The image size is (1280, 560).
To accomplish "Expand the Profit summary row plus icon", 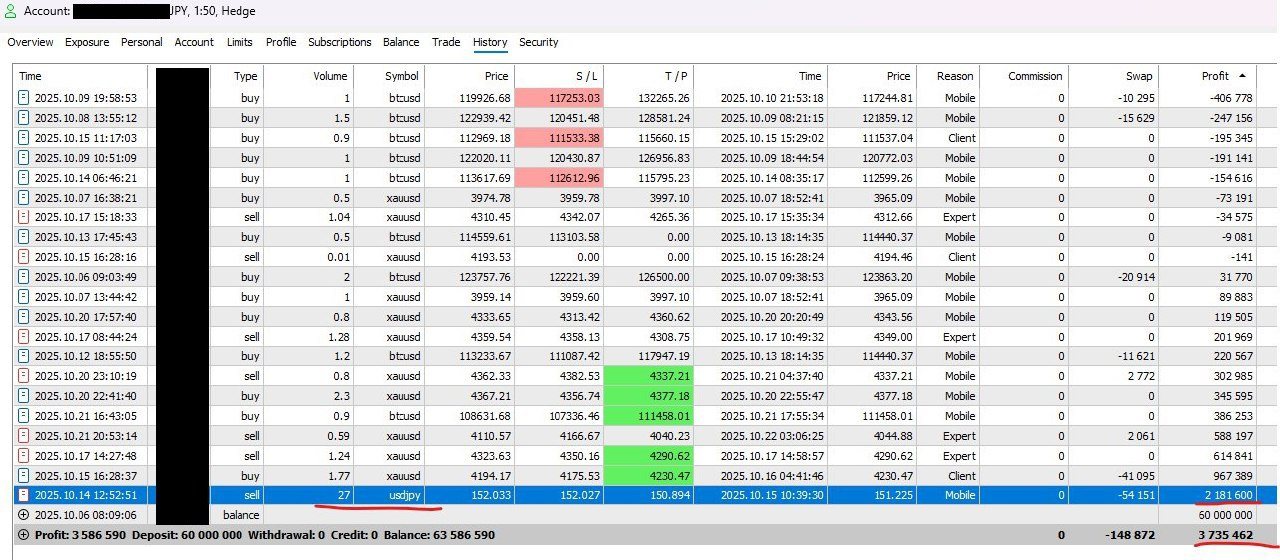I will [x=23, y=535].
